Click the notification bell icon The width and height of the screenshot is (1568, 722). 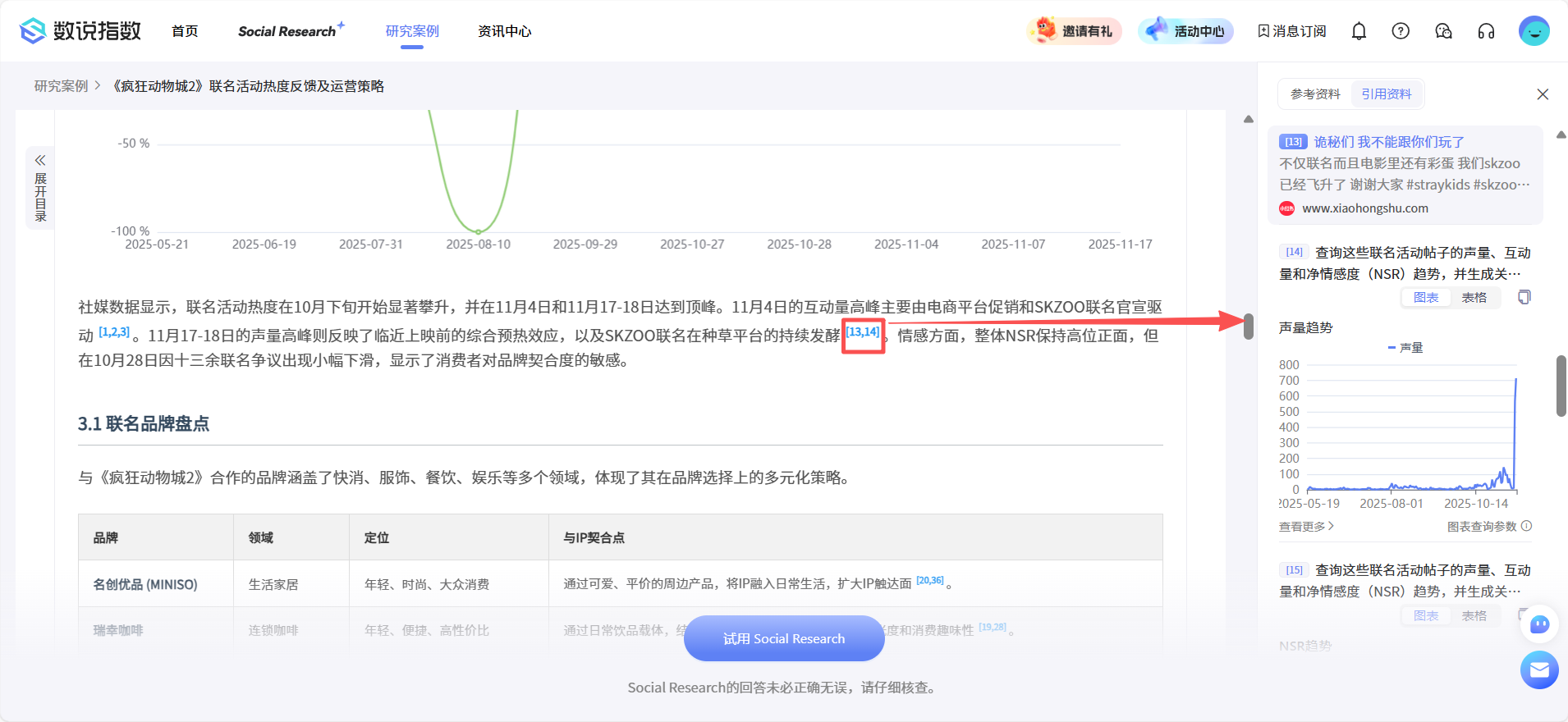1359,31
